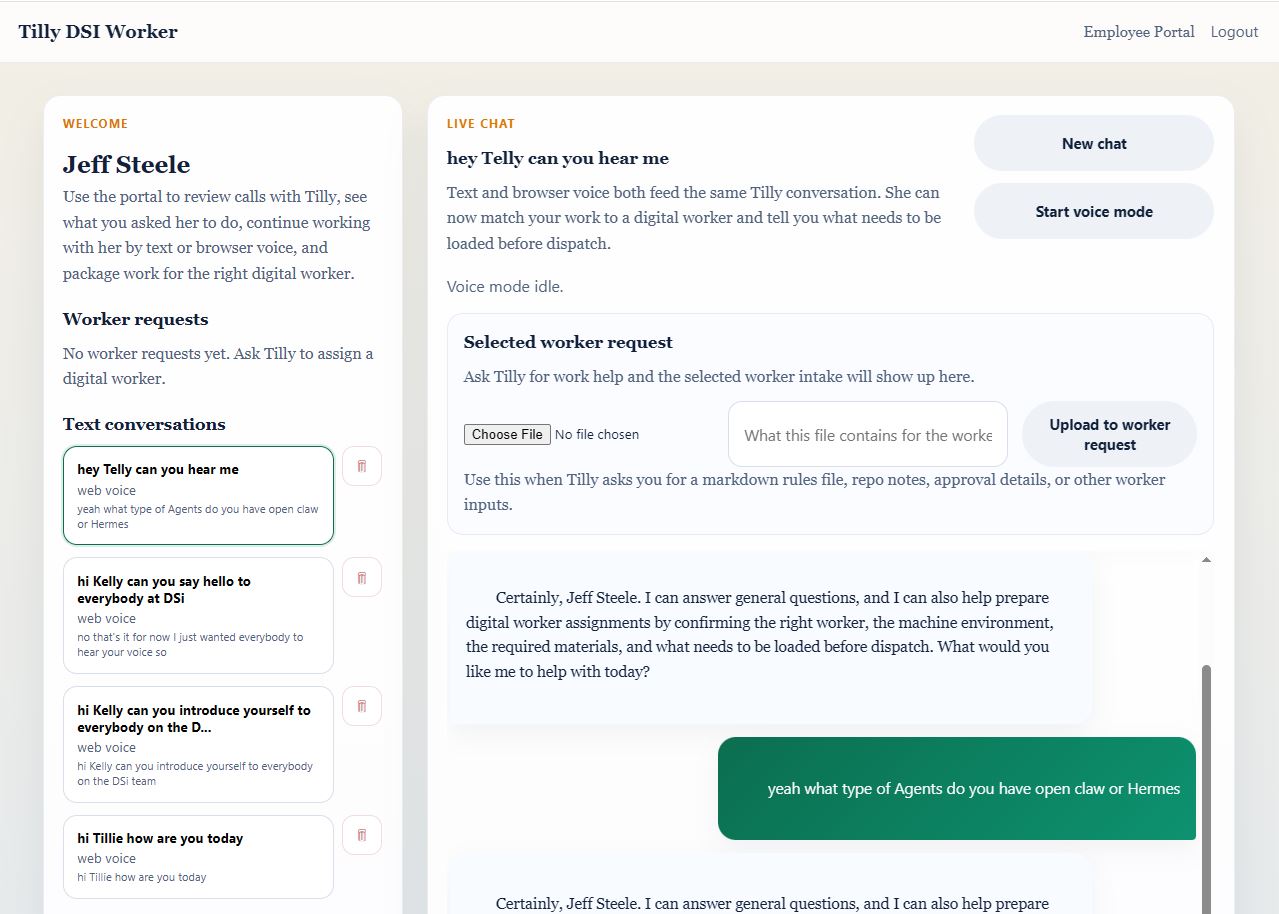Click the 'Jeff Steele' name heading
This screenshot has height=914, width=1279.
[126, 165]
